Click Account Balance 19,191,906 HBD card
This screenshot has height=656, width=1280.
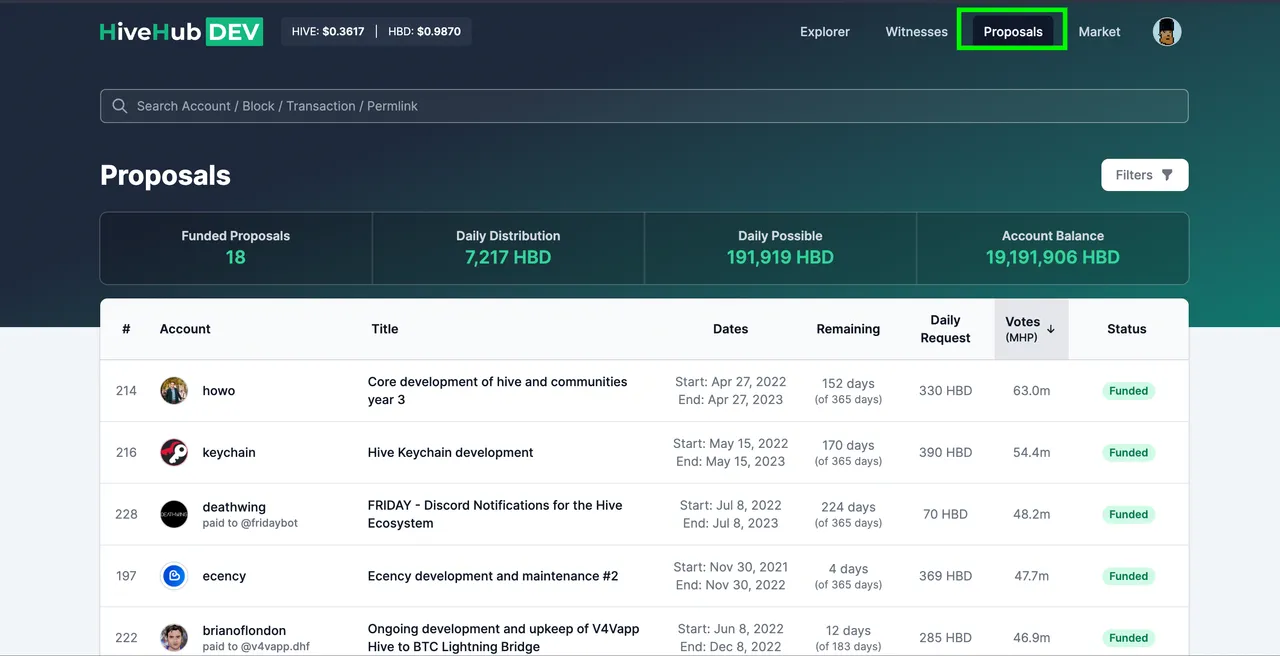[1053, 248]
